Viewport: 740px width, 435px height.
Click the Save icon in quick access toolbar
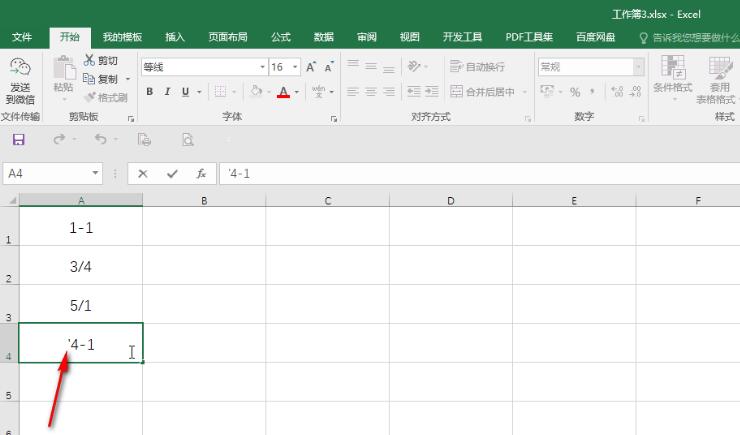(x=19, y=139)
